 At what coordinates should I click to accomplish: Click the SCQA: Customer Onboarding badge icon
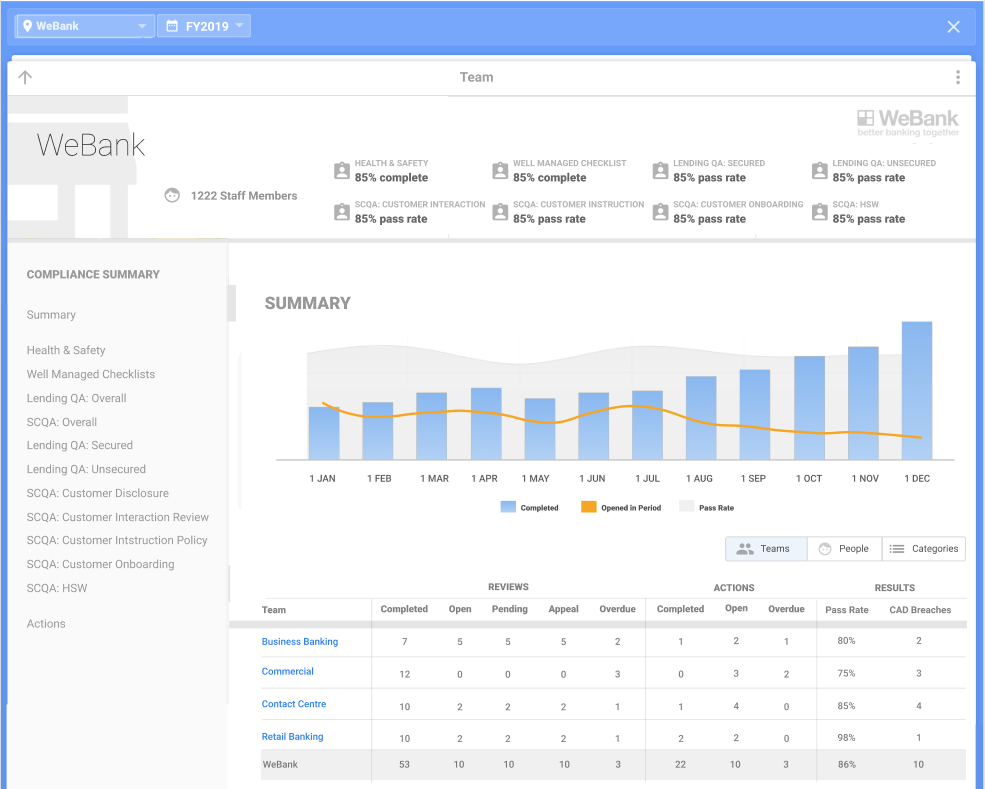click(x=660, y=212)
